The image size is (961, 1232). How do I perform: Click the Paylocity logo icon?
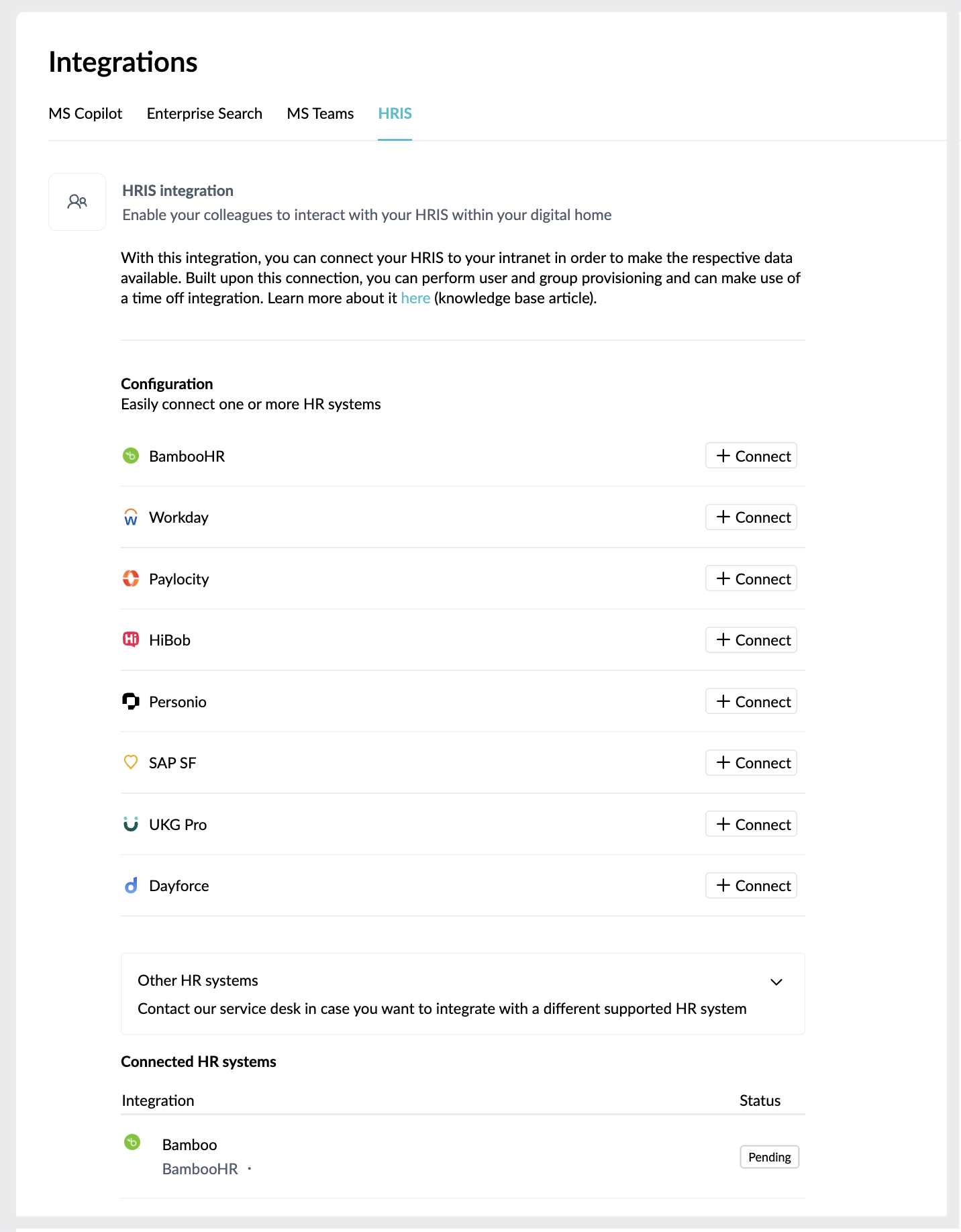coord(131,578)
